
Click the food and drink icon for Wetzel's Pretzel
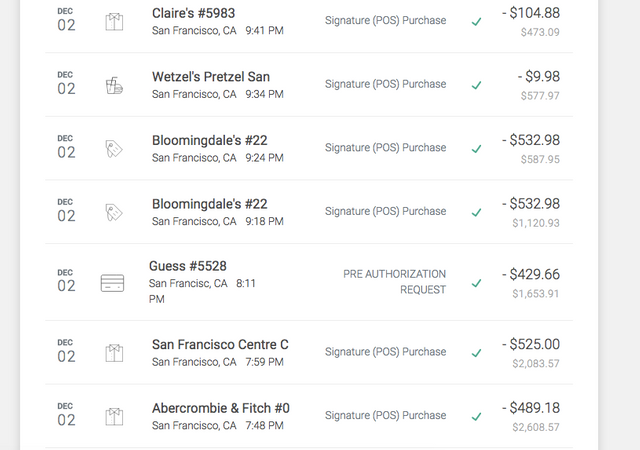(114, 85)
